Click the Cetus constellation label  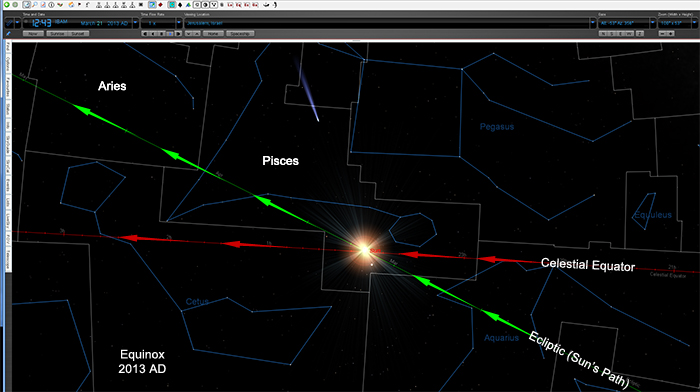pyautogui.click(x=197, y=302)
